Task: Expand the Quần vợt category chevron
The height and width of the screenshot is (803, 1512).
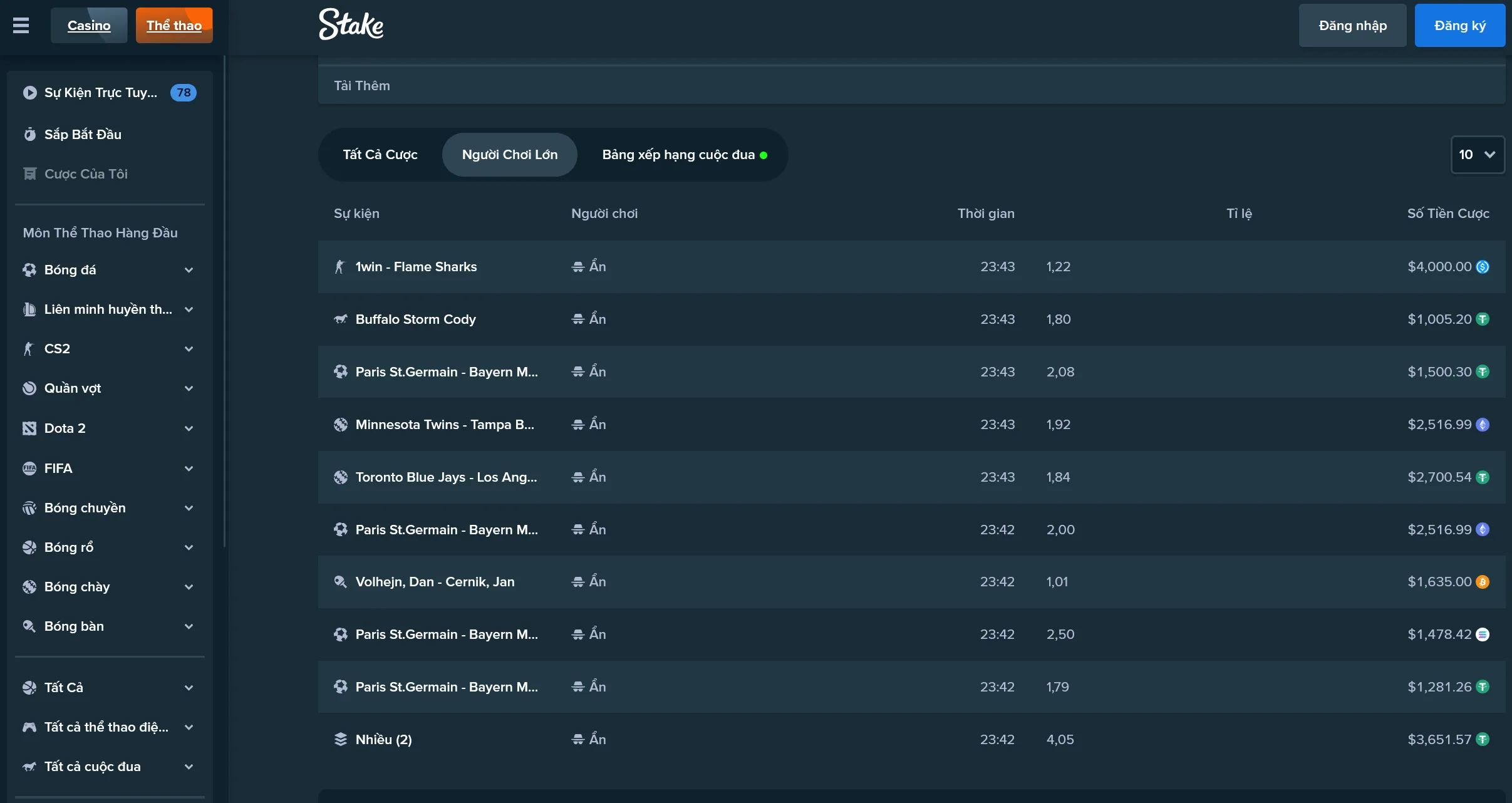Action: pos(189,388)
